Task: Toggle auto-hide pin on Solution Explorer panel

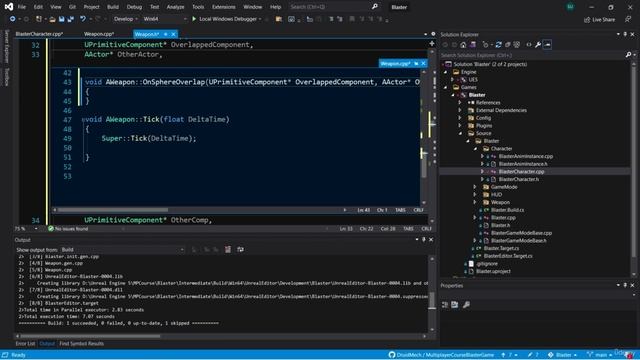Action: [625, 34]
